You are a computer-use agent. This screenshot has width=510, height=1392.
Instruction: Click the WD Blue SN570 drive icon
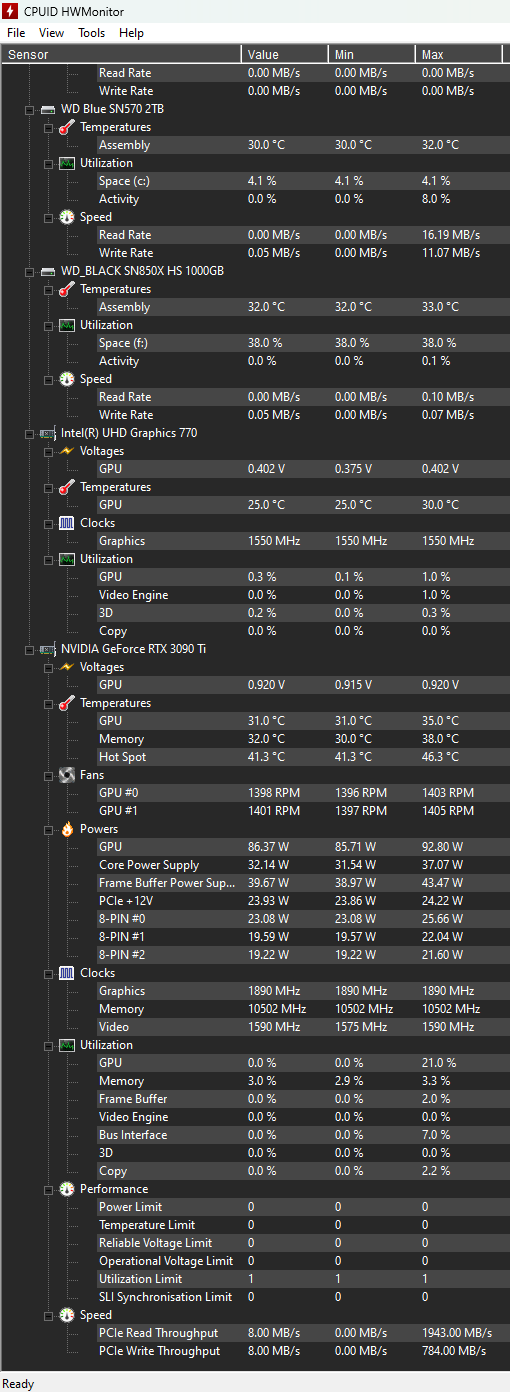click(47, 109)
